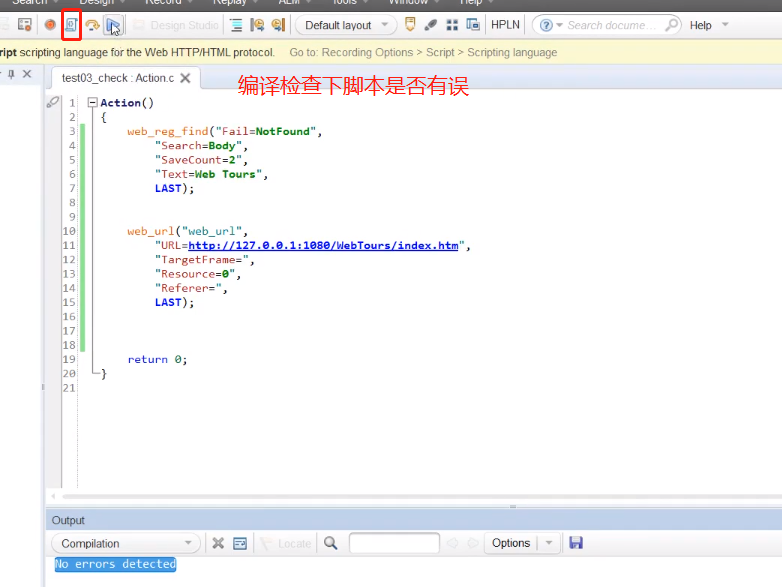
Task: Click the "SaveCount=2" code line
Action: pyautogui.click(x=201, y=160)
